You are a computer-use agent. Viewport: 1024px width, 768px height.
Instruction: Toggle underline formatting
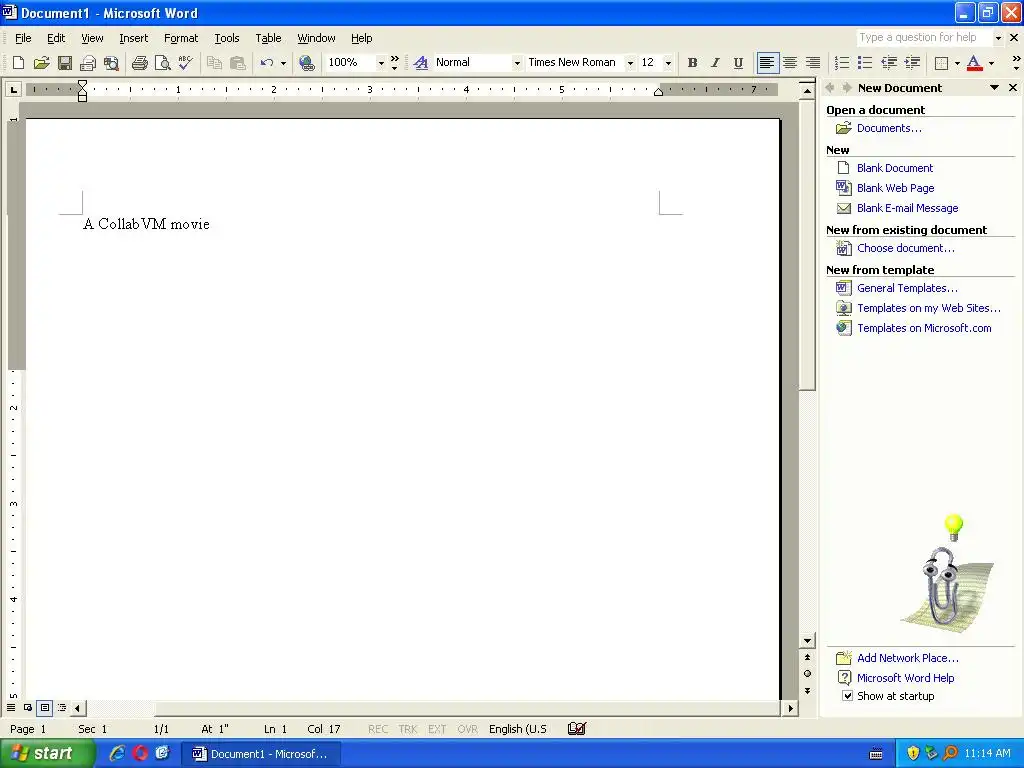[x=738, y=63]
